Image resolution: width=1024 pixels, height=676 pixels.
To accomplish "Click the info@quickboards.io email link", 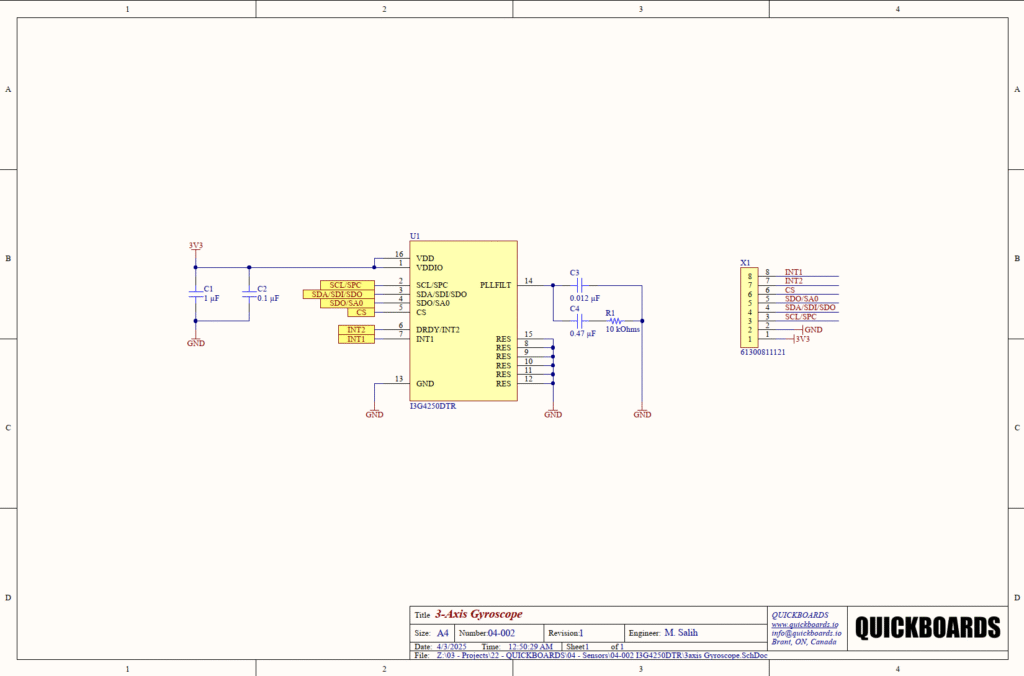I will point(806,633).
